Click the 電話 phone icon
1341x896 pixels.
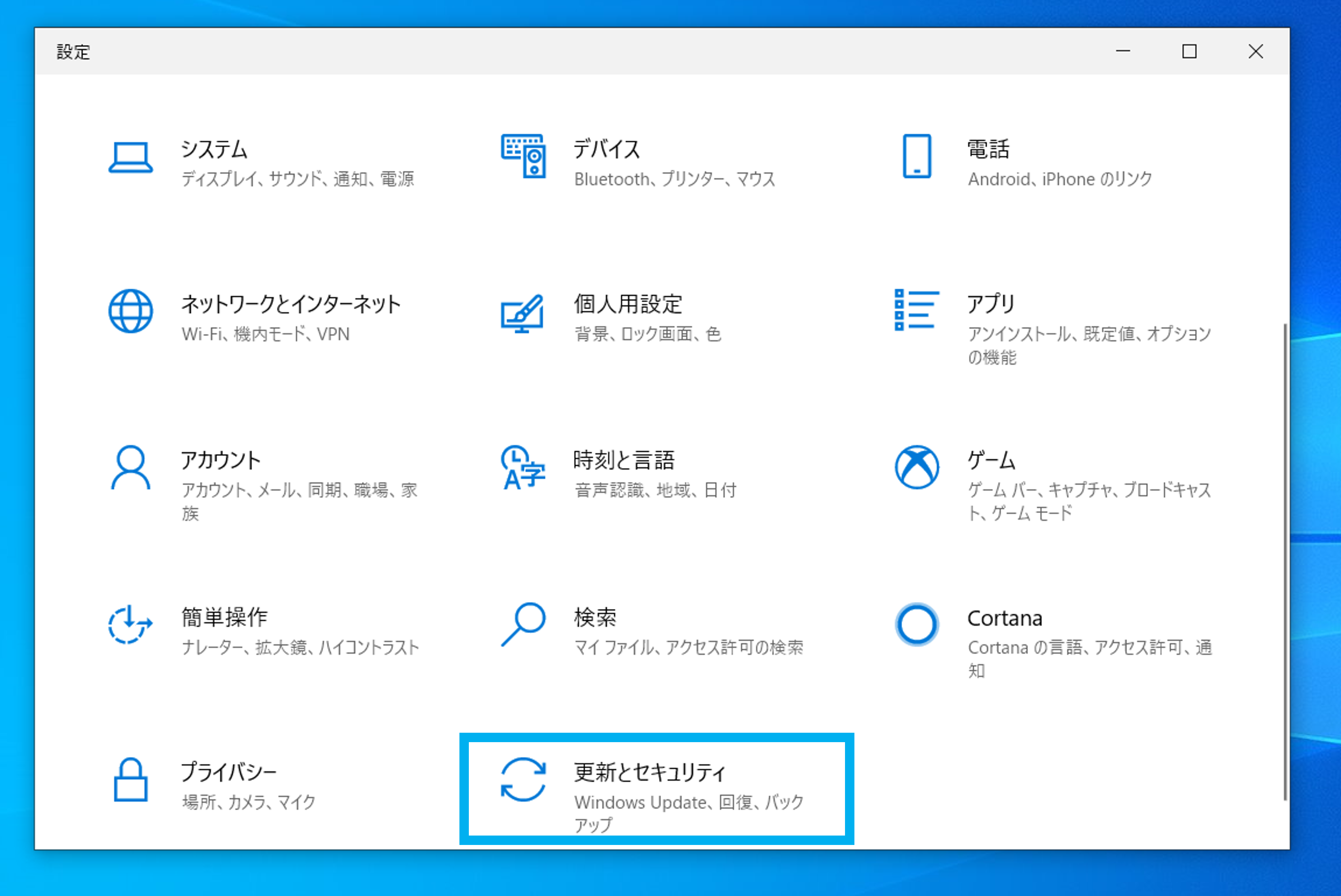click(x=916, y=156)
